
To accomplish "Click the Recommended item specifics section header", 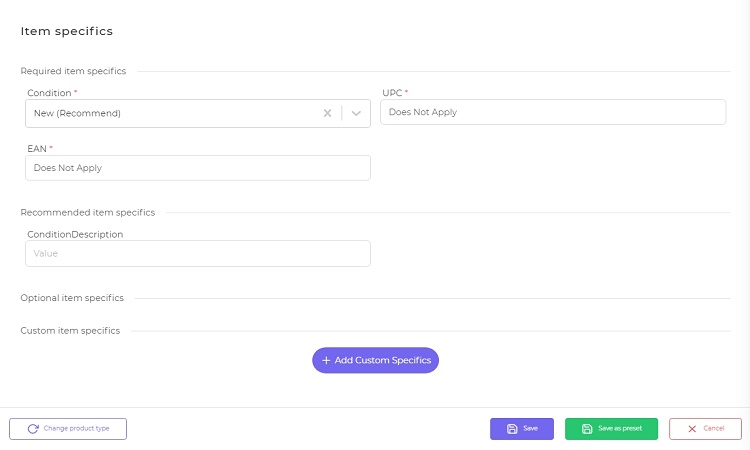I will (88, 212).
